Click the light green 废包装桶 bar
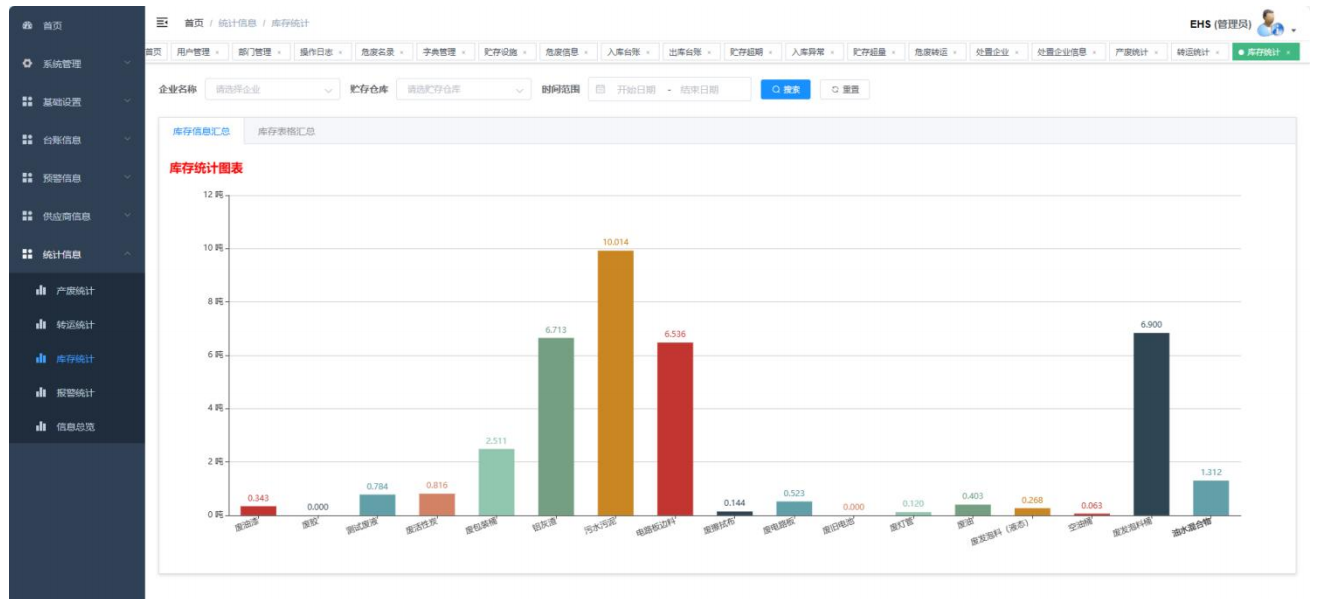The image size is (1324, 599). click(496, 482)
